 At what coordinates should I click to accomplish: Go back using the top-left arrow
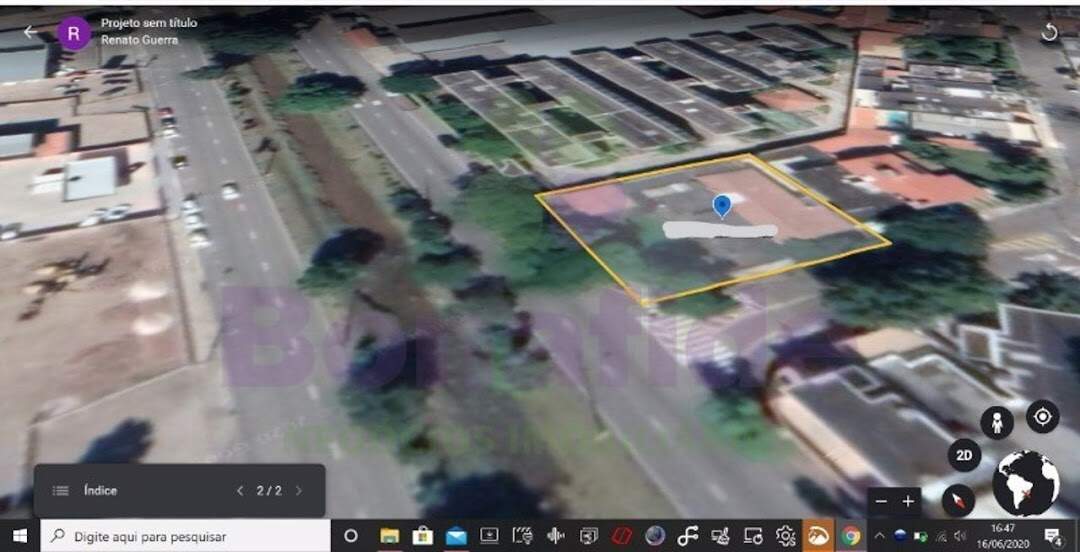[x=30, y=32]
